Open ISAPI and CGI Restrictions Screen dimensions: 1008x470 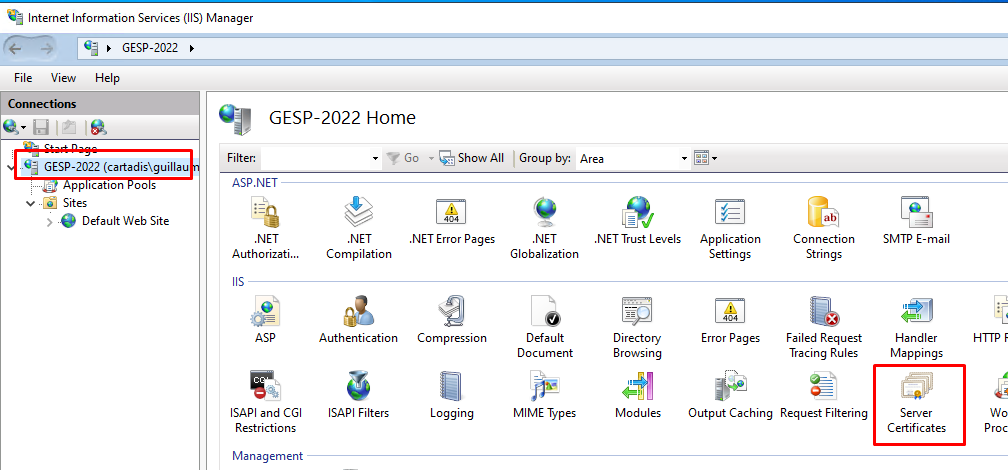click(266, 402)
